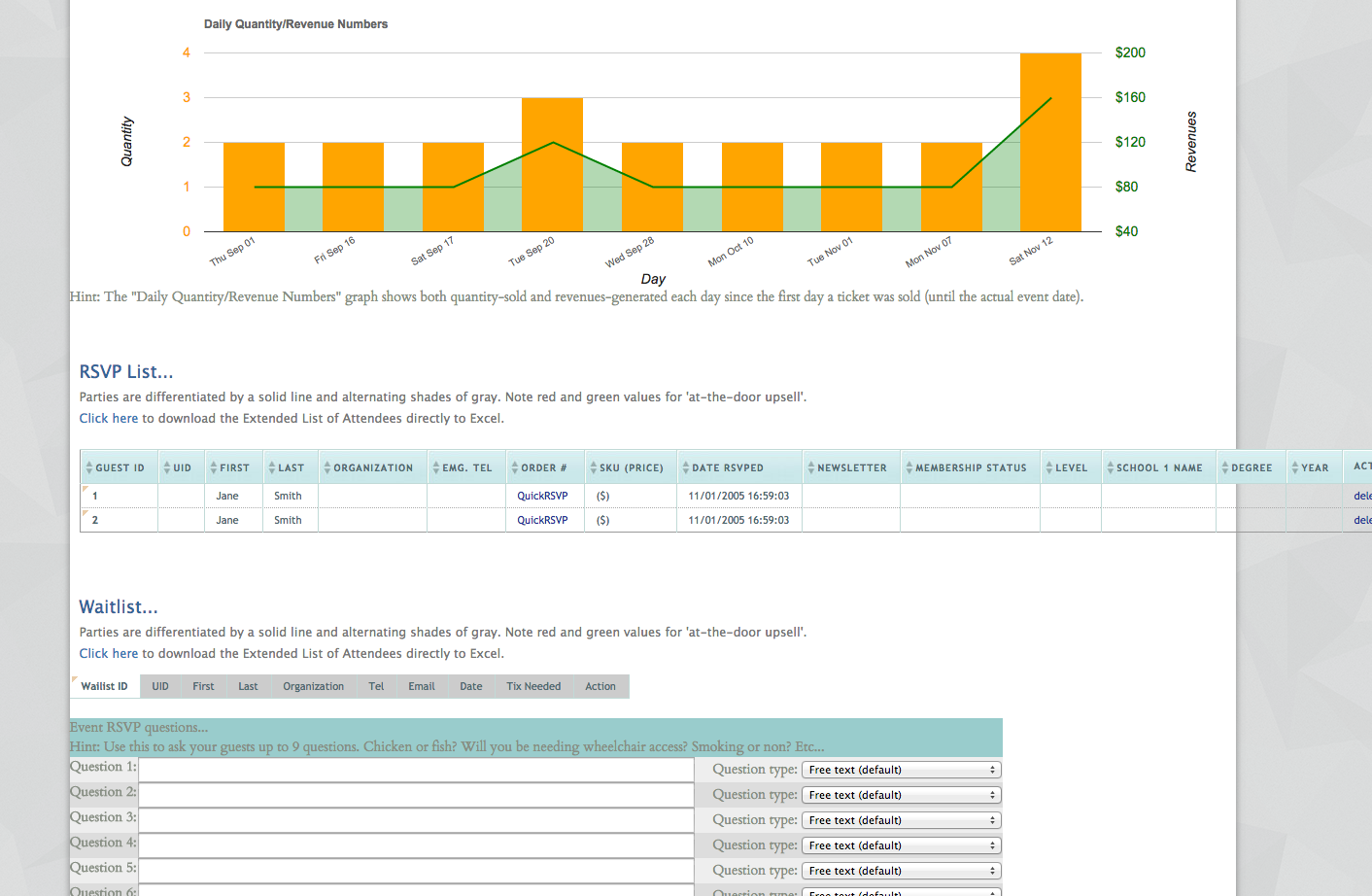Select guest 1 date 11/01/2005 16:59:03 cell
1372x896 pixels.
coord(738,496)
